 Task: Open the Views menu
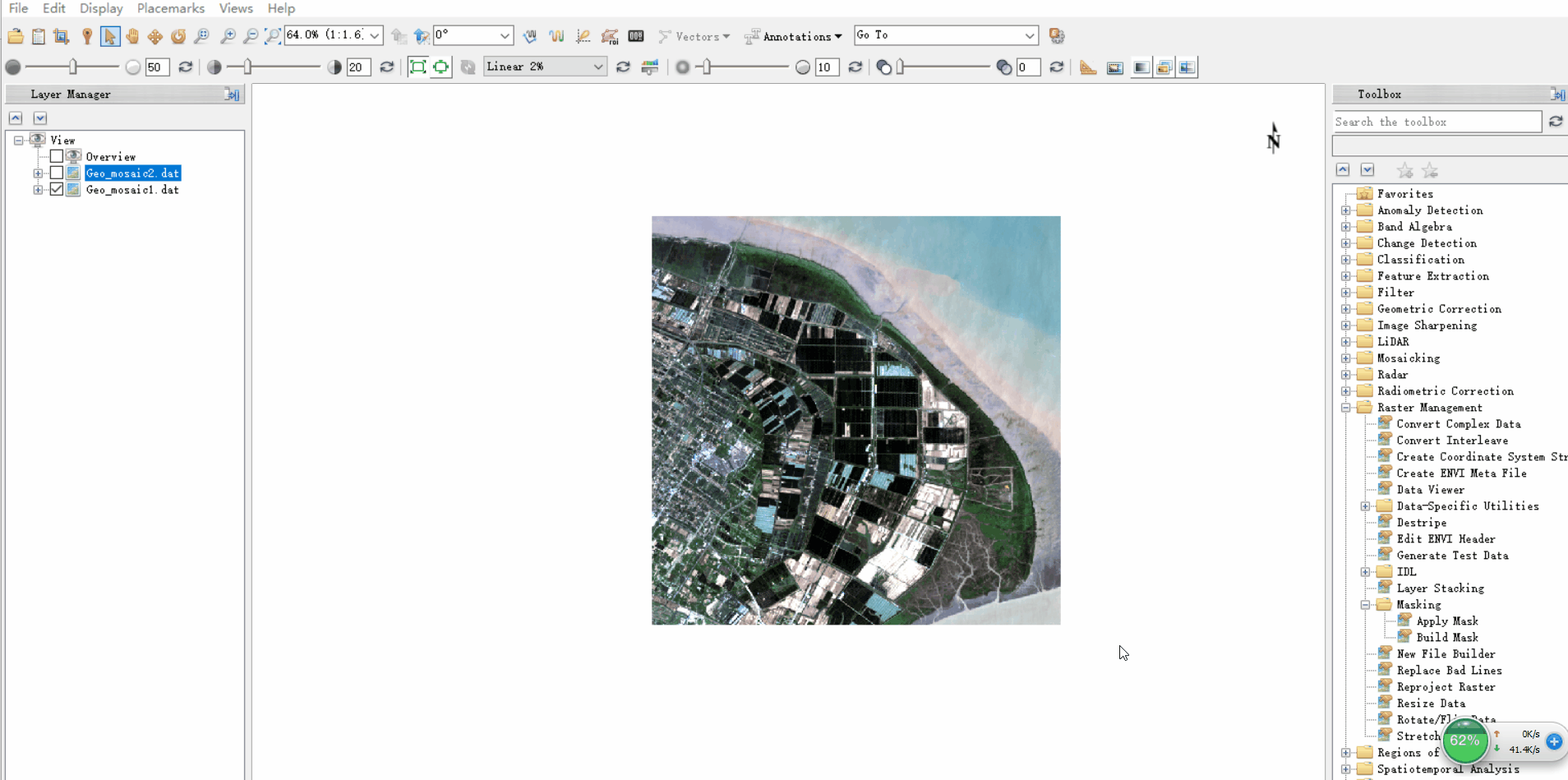coord(236,8)
